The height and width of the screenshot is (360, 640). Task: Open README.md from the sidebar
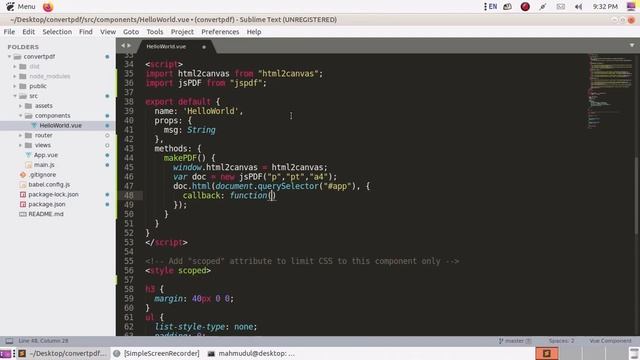46,214
